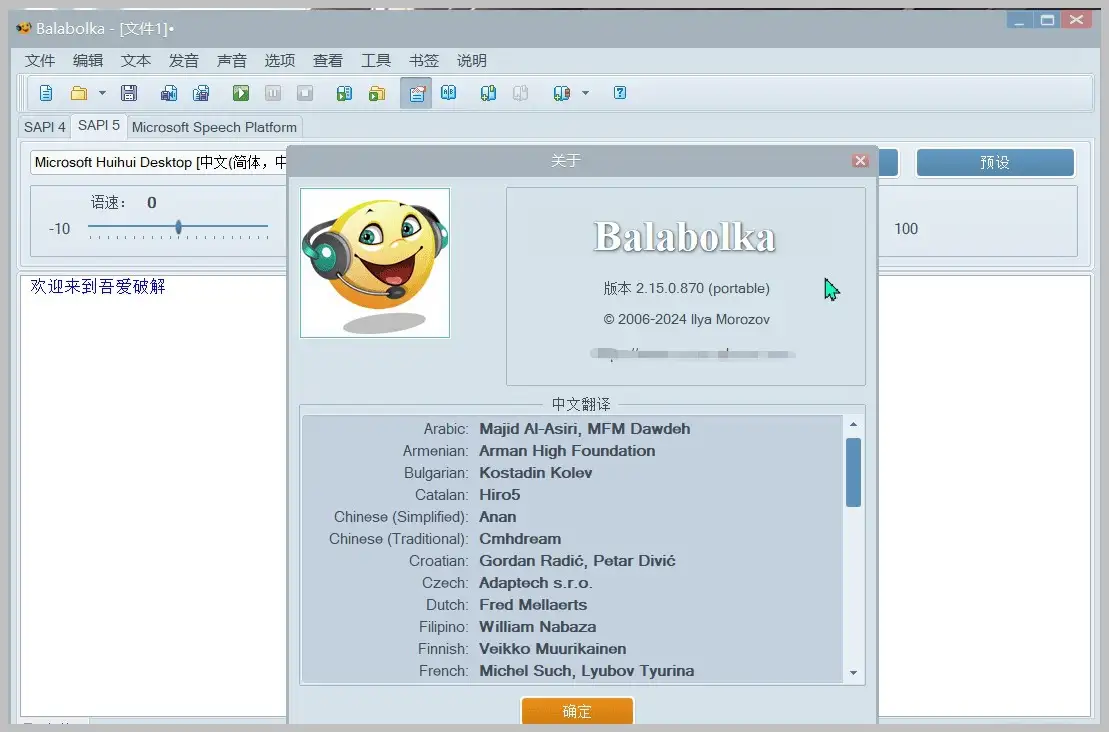Toggle the highlighted clipboard toolbar icon
This screenshot has width=1109, height=732.
coord(417,93)
